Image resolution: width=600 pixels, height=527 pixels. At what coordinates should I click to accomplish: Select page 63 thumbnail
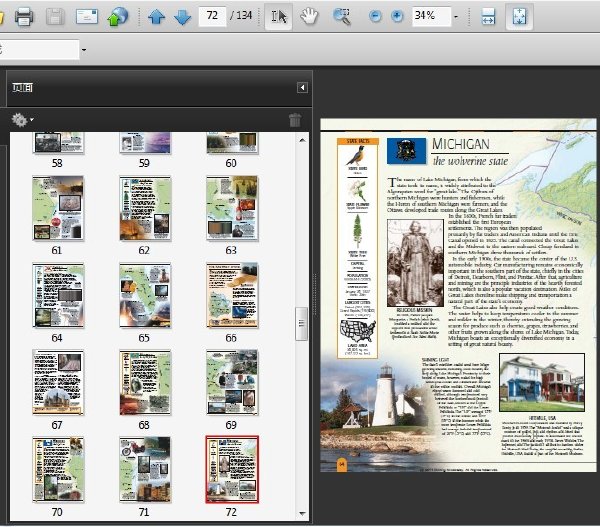pyautogui.click(x=232, y=208)
